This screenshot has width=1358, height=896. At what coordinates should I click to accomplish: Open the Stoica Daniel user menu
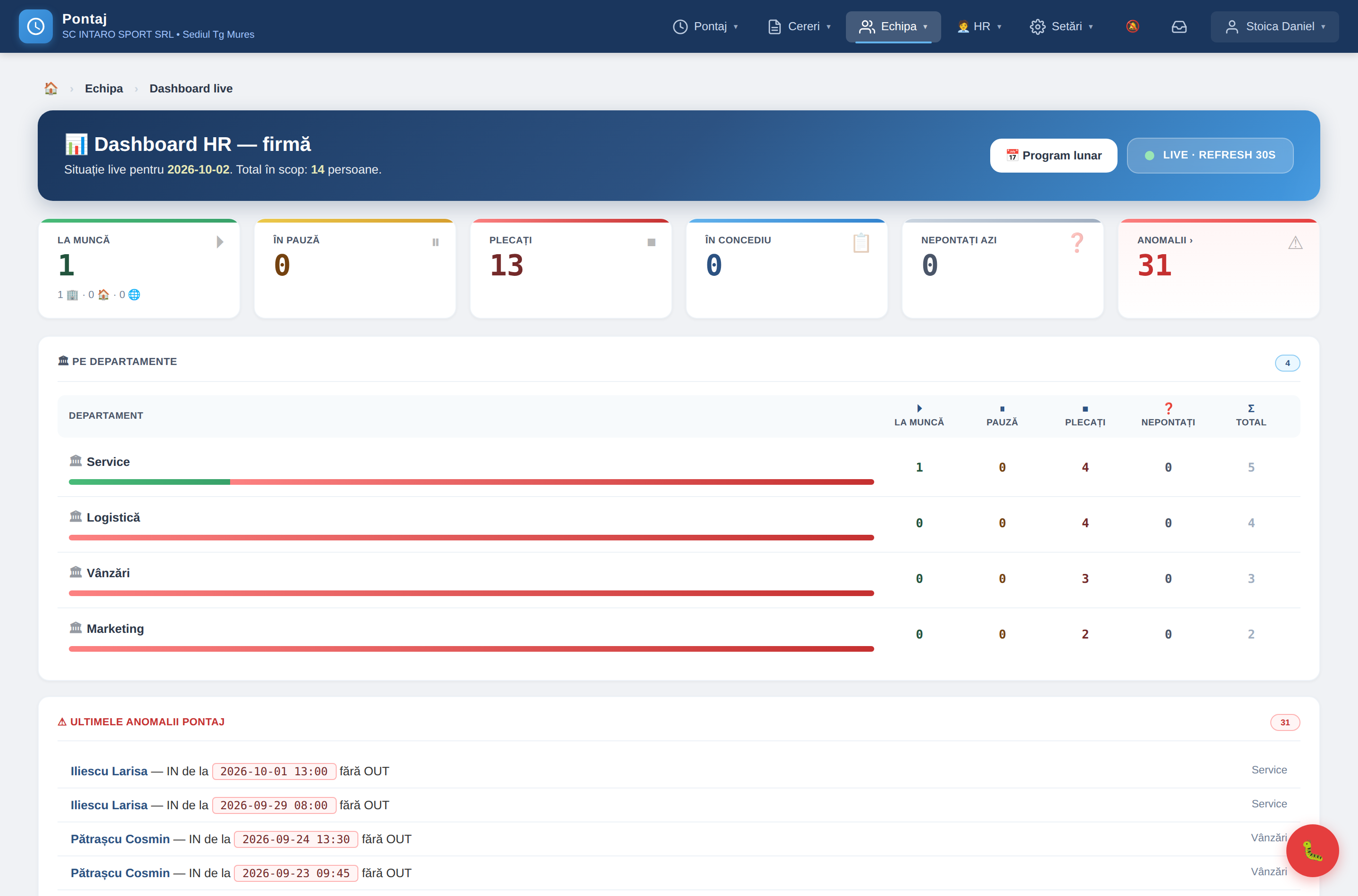pos(1275,27)
